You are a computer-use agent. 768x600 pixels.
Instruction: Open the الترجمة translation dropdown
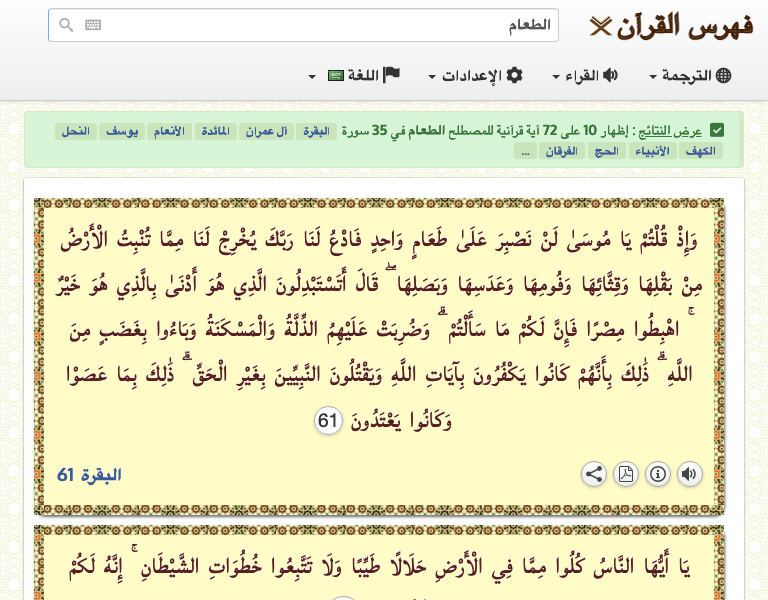click(x=690, y=76)
